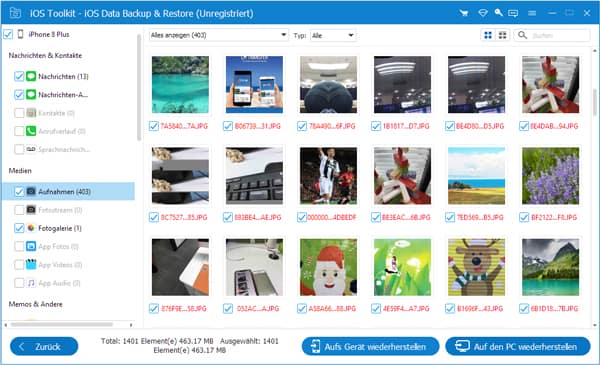Click the Zurück button
The height and width of the screenshot is (365, 600).
44,347
